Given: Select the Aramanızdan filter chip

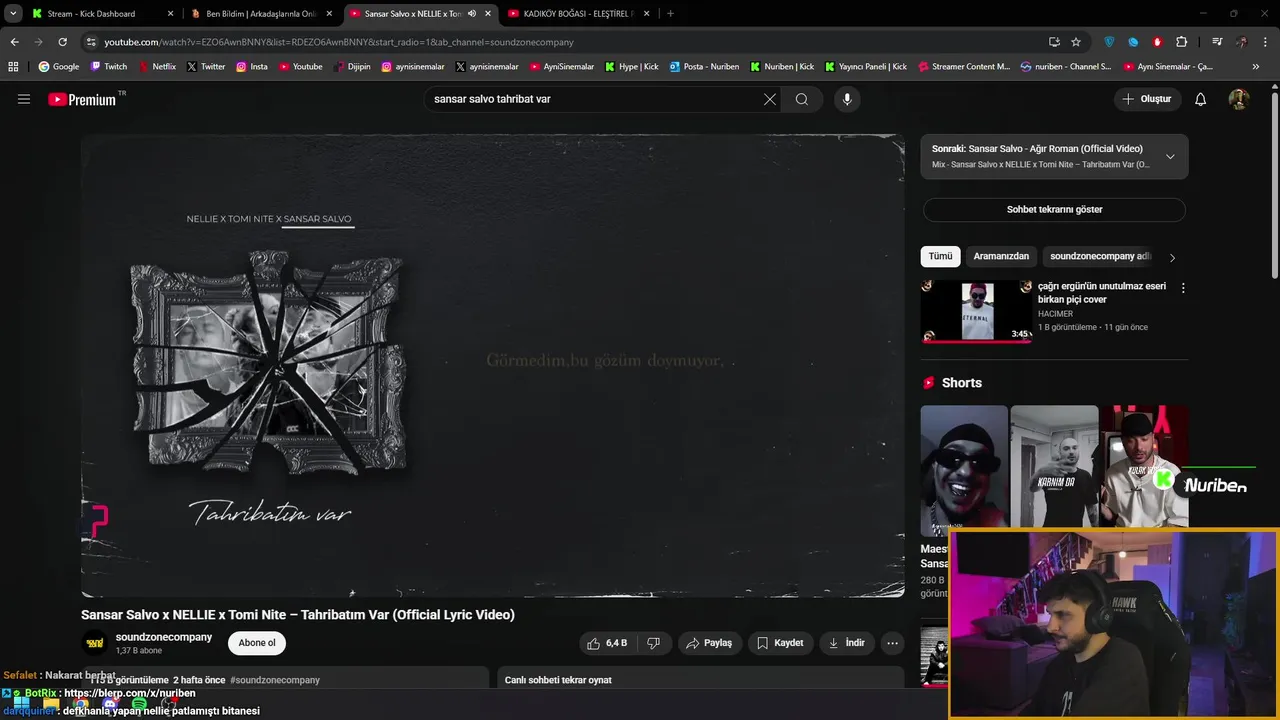Looking at the screenshot, I should 1001,256.
